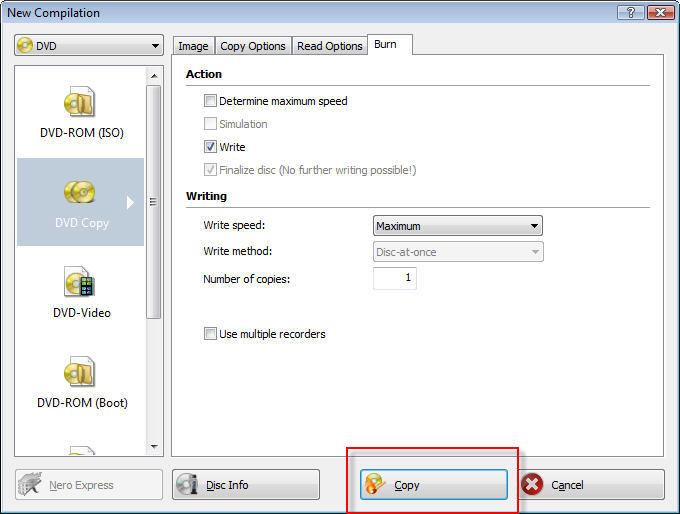680x514 pixels.
Task: Open the Write method Disc-at-once dropdown
Action: point(458,252)
